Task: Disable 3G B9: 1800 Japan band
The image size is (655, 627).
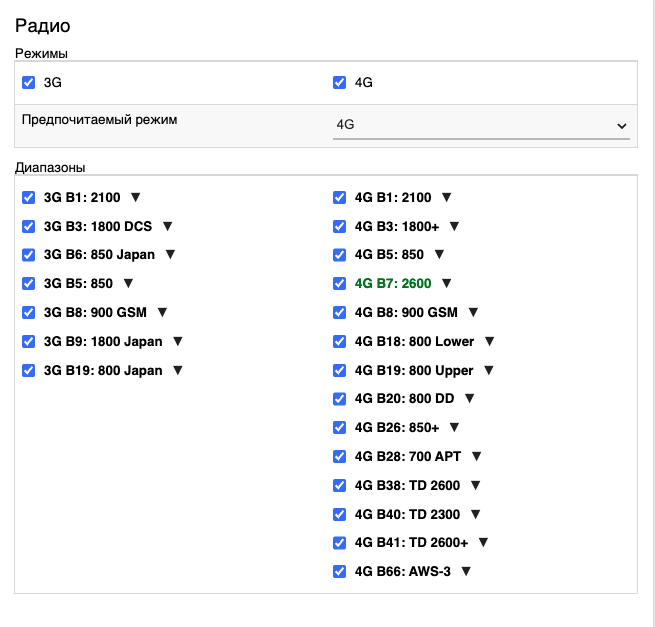Action: coord(29,341)
